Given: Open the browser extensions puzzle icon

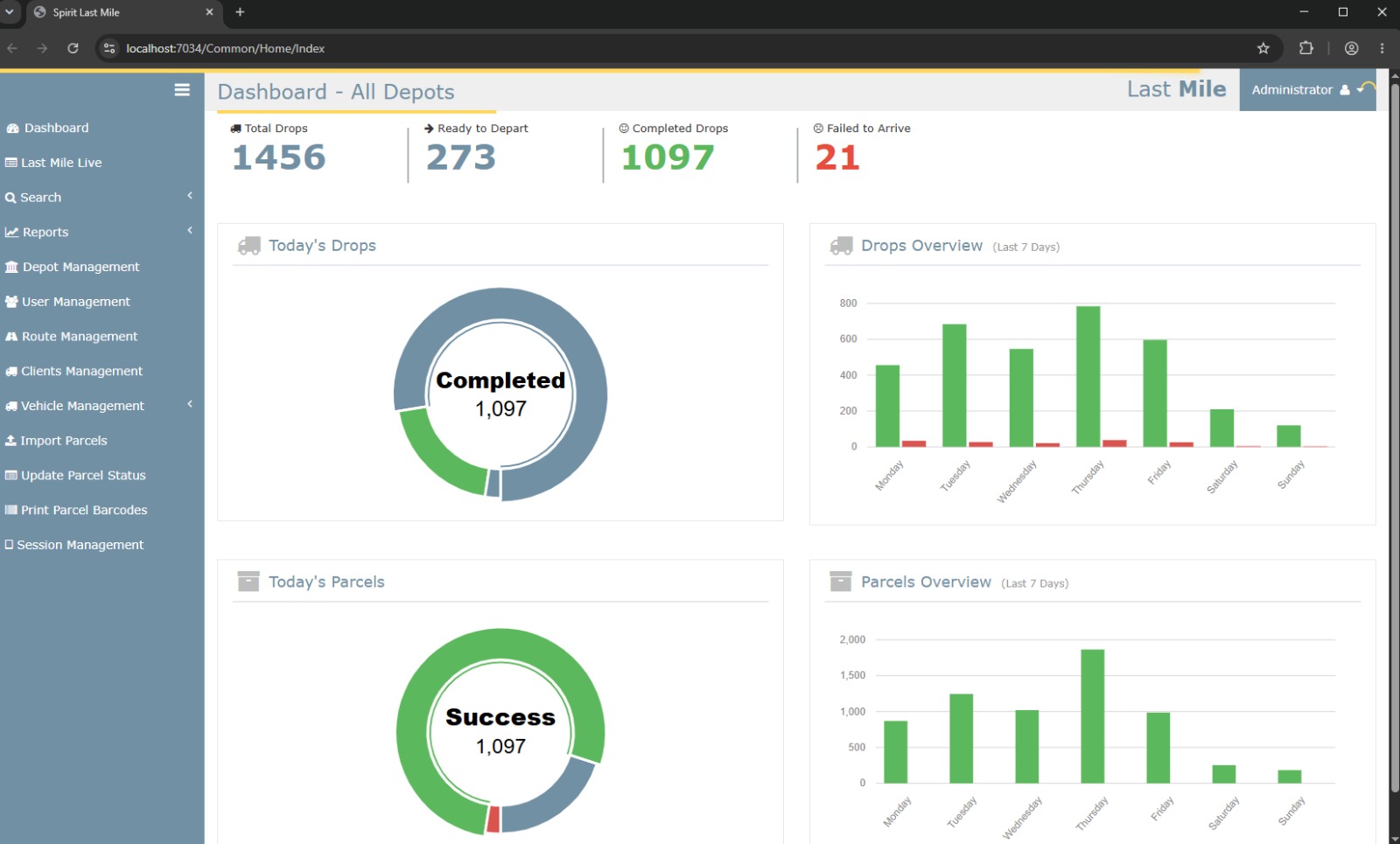Looking at the screenshot, I should [x=1306, y=48].
